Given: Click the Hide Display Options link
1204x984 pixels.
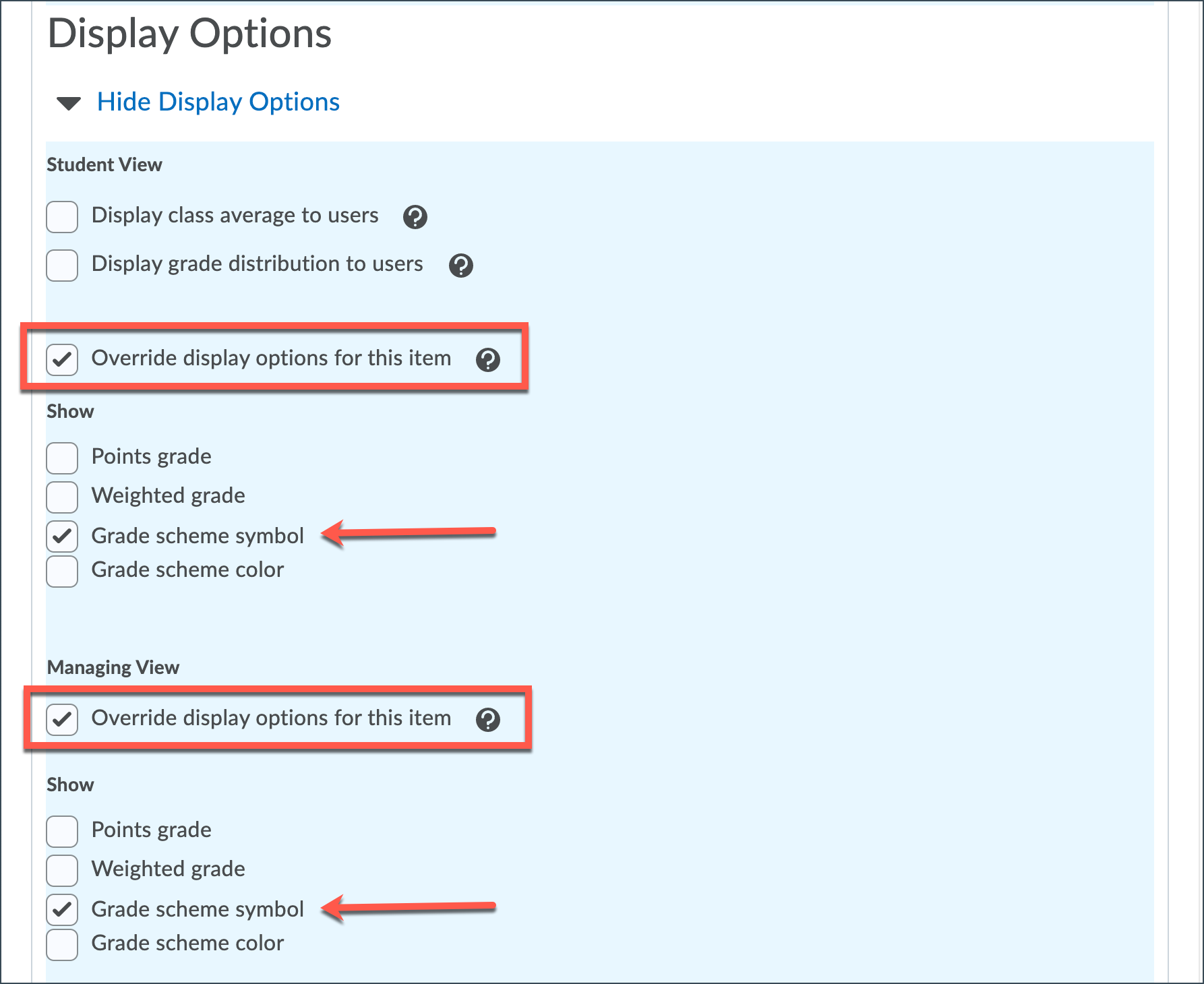Looking at the screenshot, I should [218, 102].
